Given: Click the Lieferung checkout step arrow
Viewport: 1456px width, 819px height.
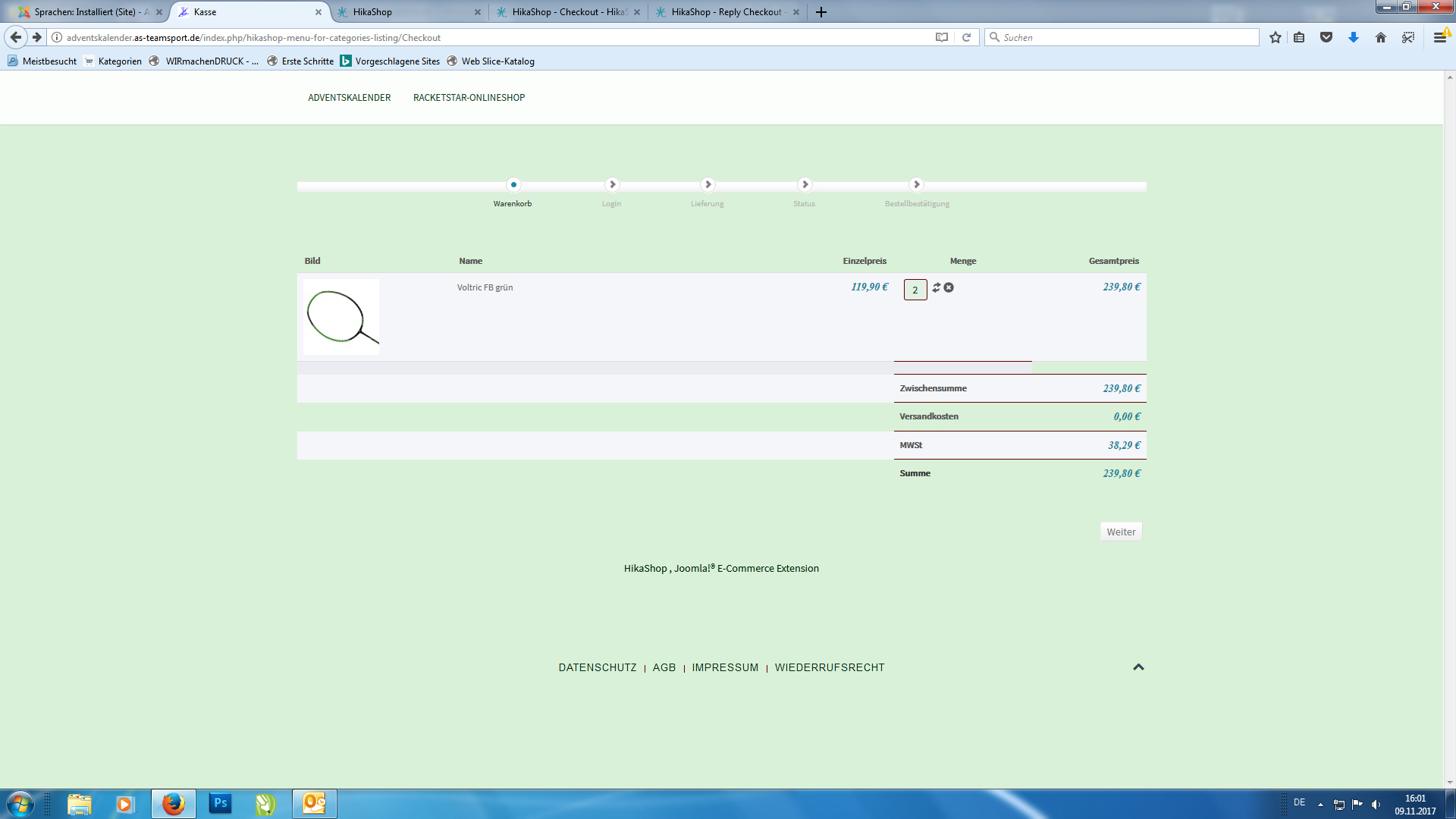Looking at the screenshot, I should pos(708,184).
